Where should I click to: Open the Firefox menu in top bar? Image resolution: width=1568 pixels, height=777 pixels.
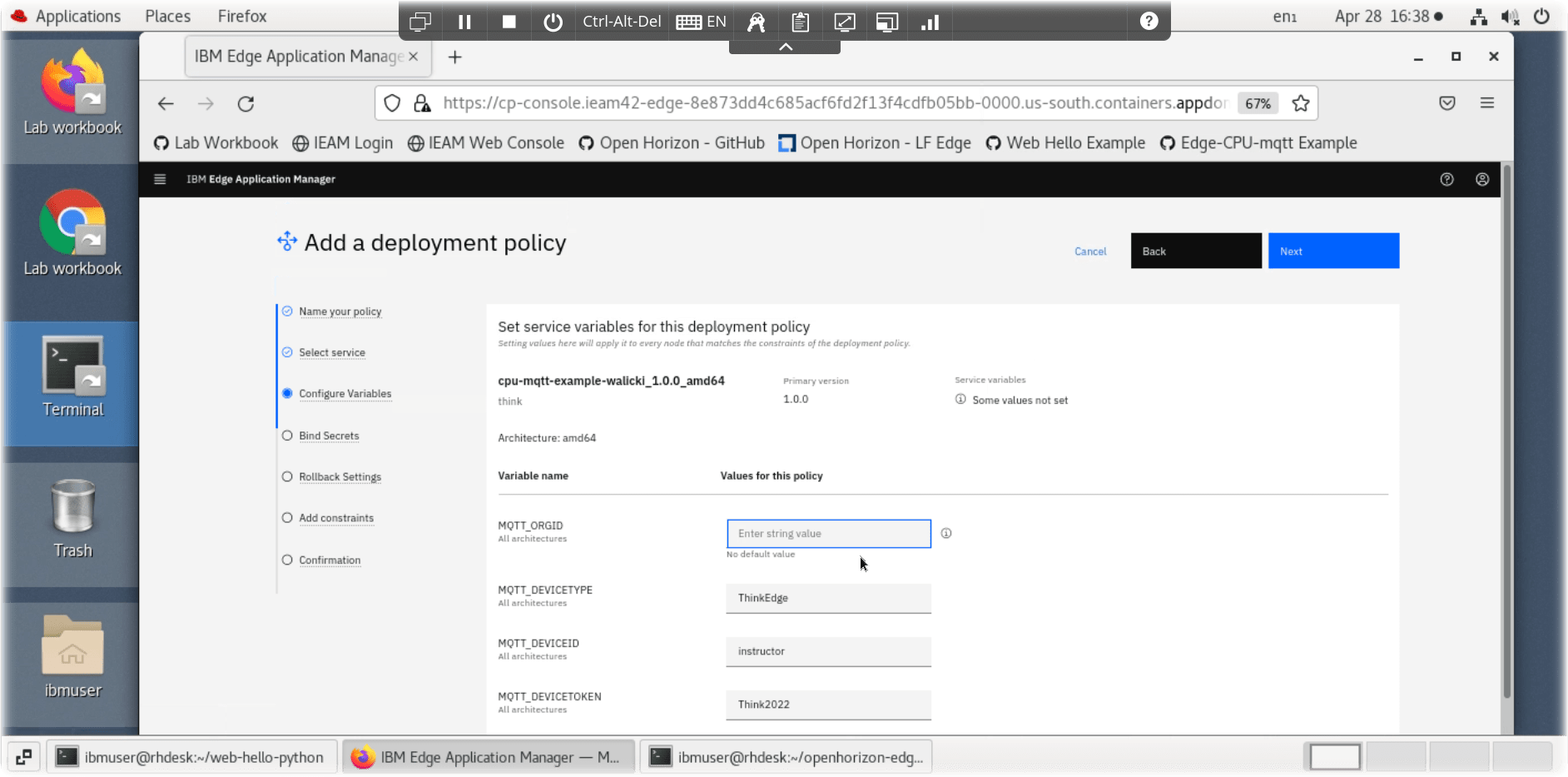[x=242, y=16]
